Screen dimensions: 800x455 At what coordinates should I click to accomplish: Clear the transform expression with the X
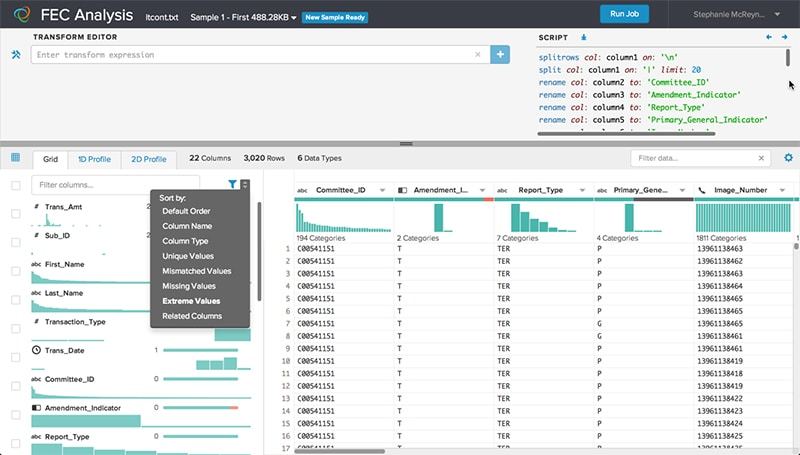[x=477, y=54]
